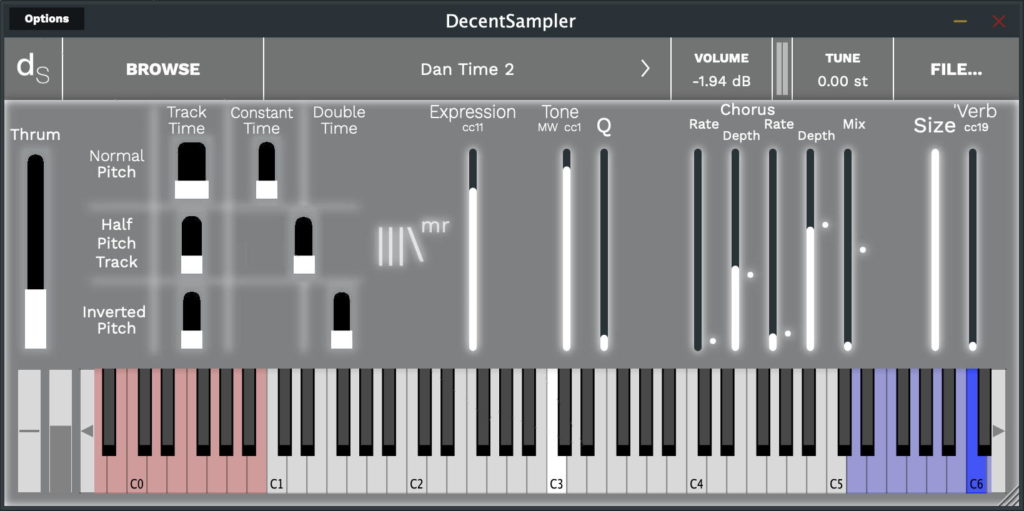Screen dimensions: 1024x511
Task: Click the pitch bend wheel
Action: coord(29,431)
